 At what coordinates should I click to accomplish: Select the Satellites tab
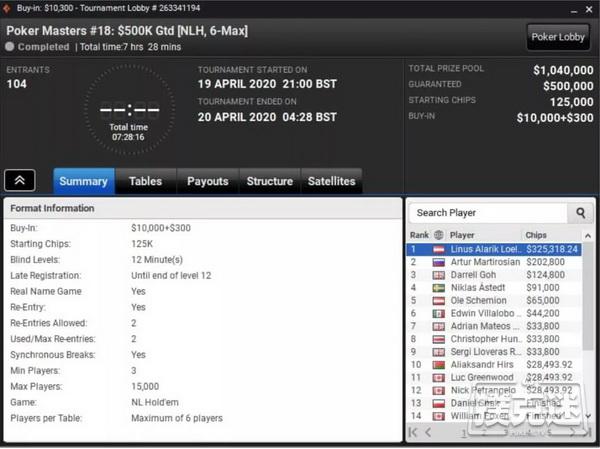(332, 181)
